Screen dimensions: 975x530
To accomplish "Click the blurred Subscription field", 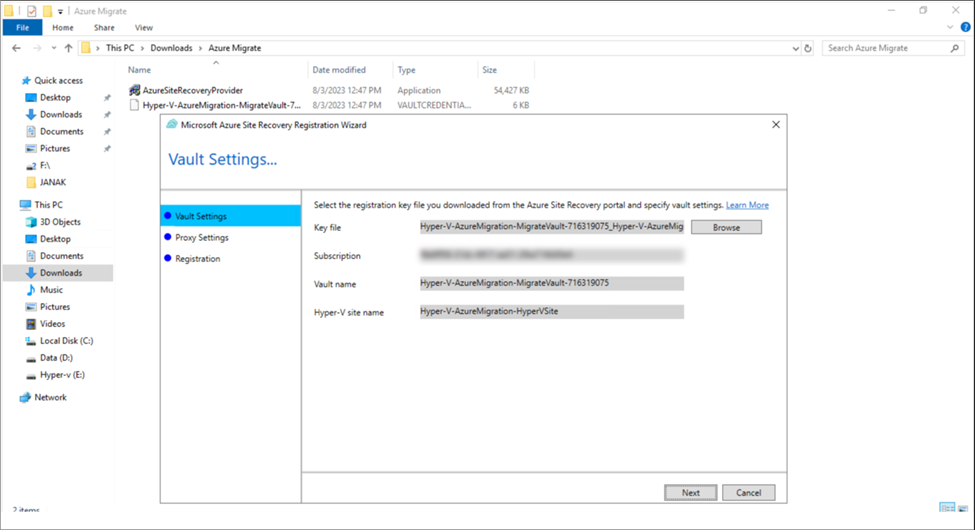I will pos(552,255).
